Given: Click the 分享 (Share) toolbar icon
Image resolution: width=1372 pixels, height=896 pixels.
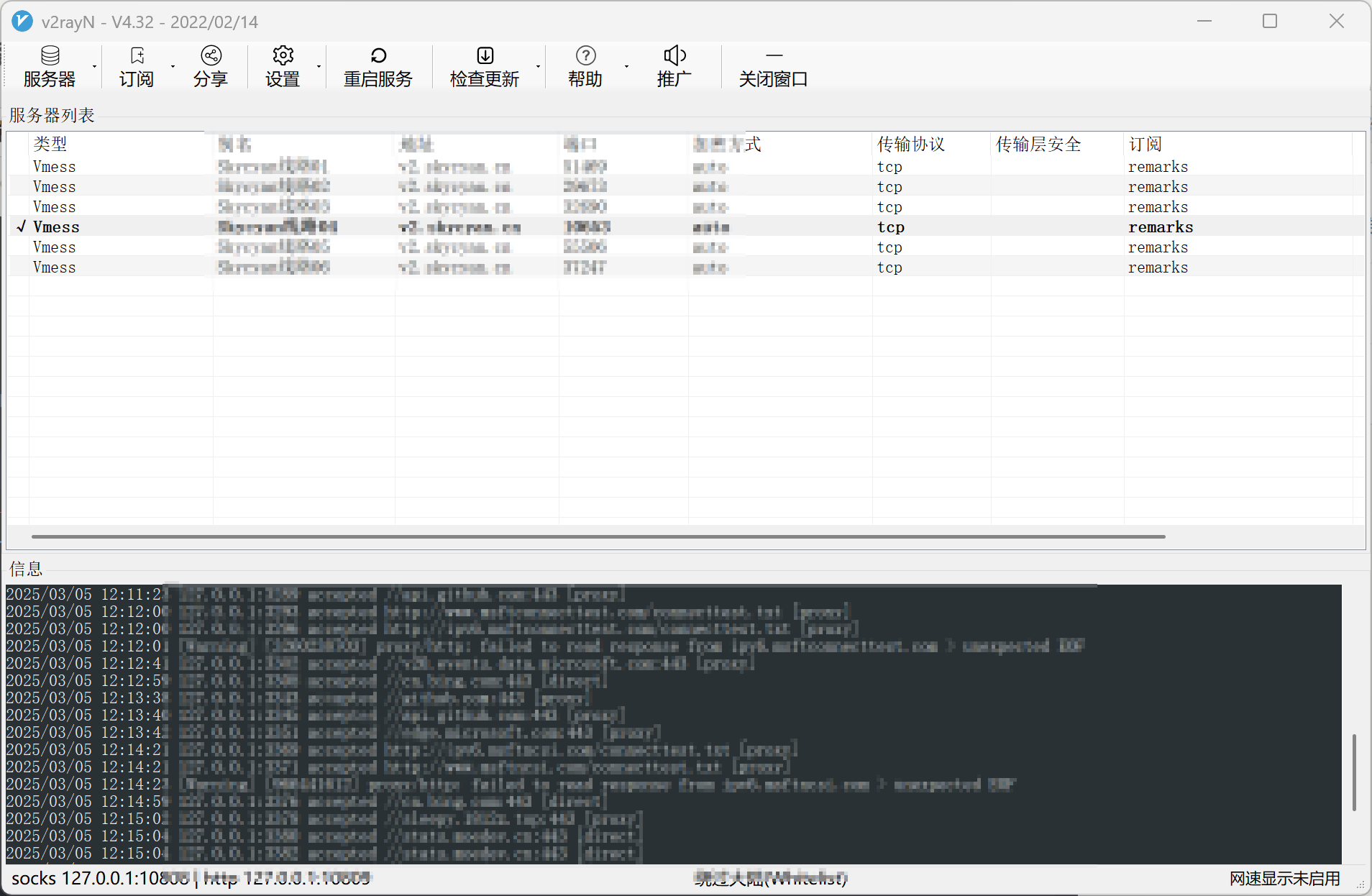Looking at the screenshot, I should (x=211, y=66).
